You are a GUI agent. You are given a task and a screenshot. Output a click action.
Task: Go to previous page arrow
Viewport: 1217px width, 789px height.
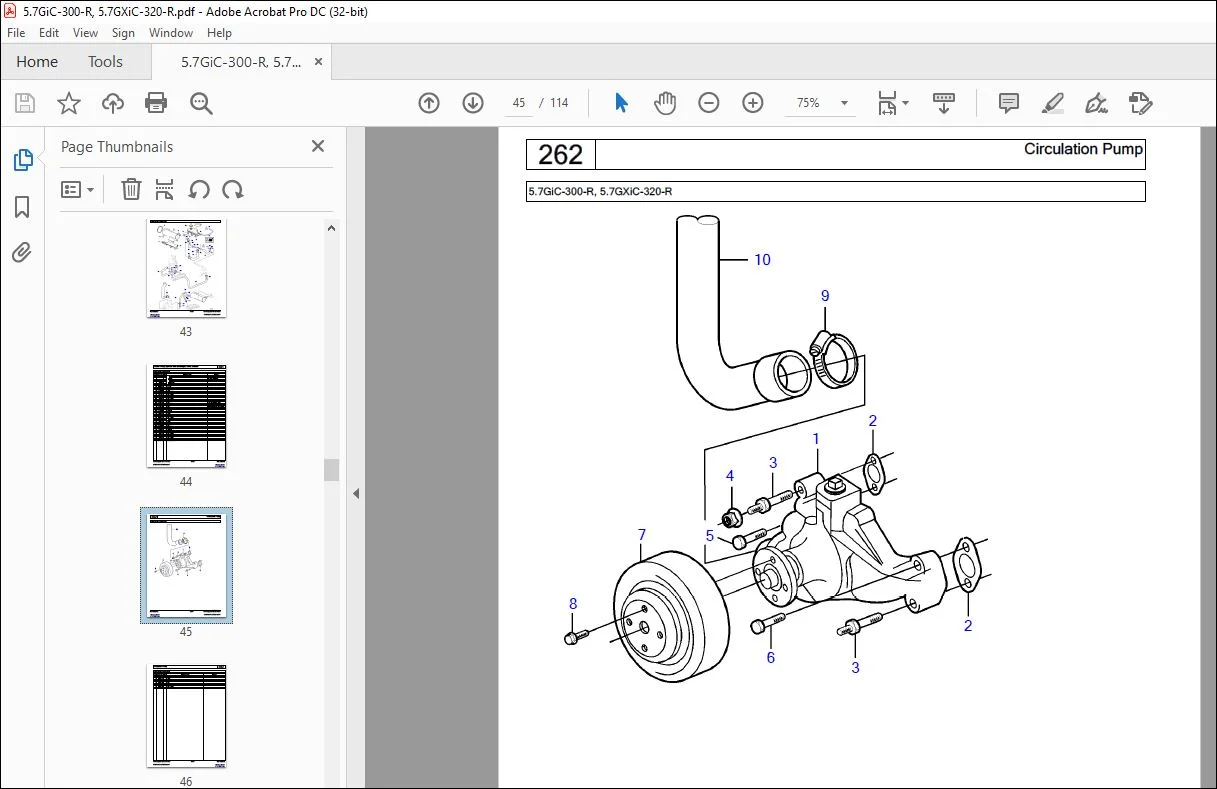coord(429,103)
